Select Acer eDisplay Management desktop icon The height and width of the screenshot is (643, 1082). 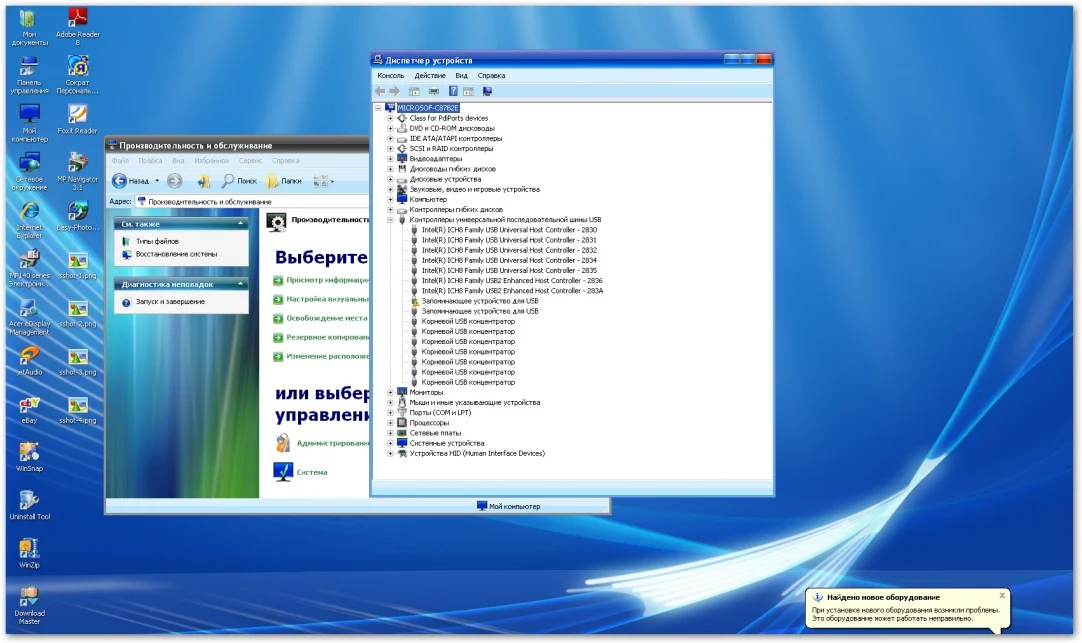click(x=29, y=317)
